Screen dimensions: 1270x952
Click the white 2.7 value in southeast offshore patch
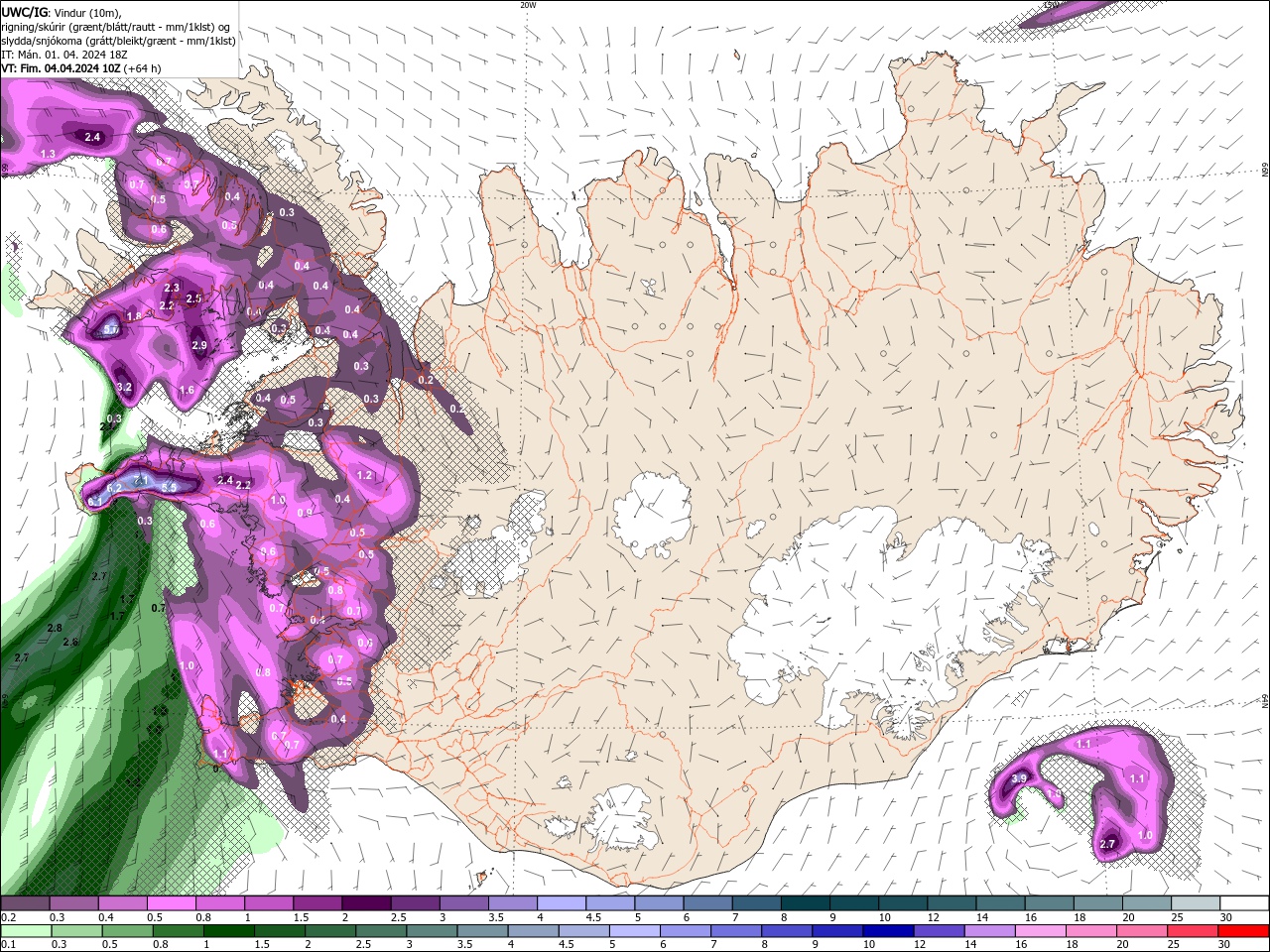pyautogui.click(x=1108, y=844)
